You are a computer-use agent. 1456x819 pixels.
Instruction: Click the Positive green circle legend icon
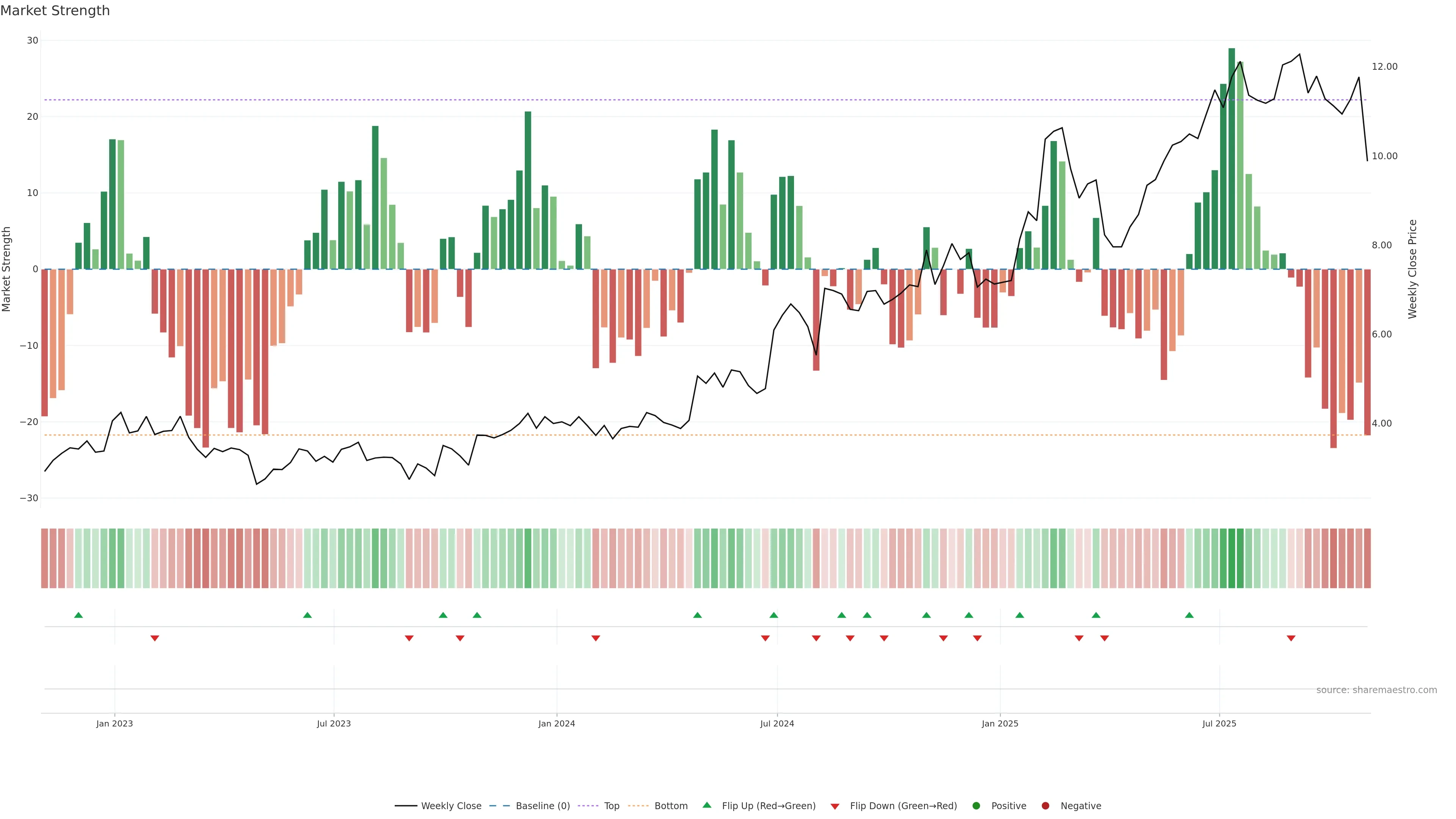click(x=976, y=805)
